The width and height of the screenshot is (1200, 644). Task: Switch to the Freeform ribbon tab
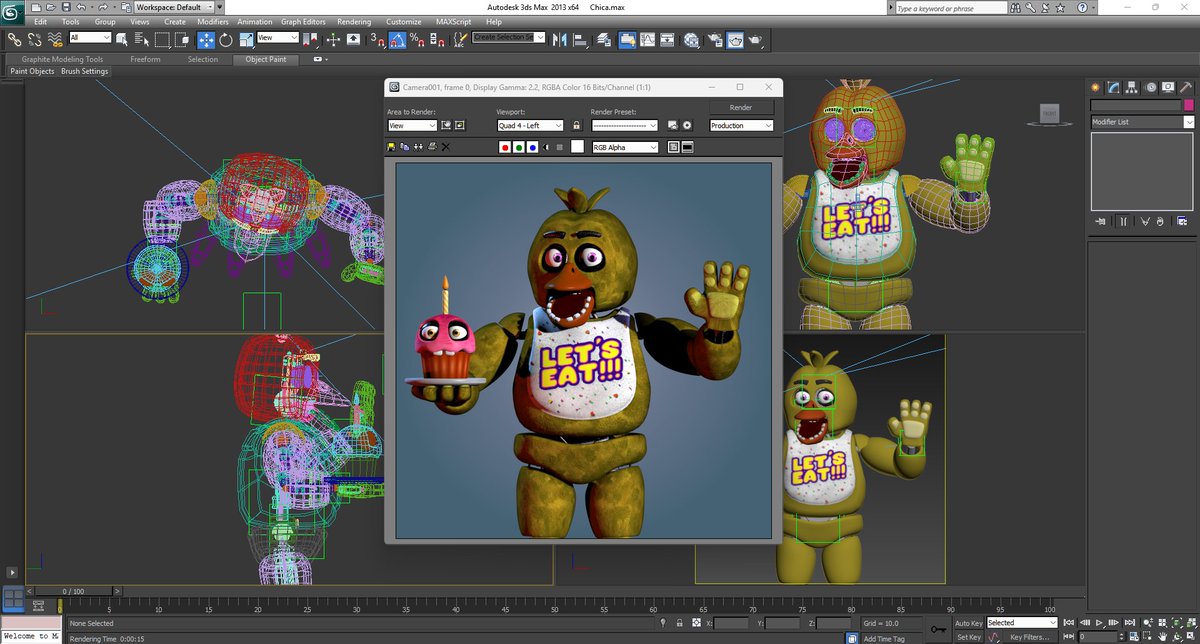[145, 59]
